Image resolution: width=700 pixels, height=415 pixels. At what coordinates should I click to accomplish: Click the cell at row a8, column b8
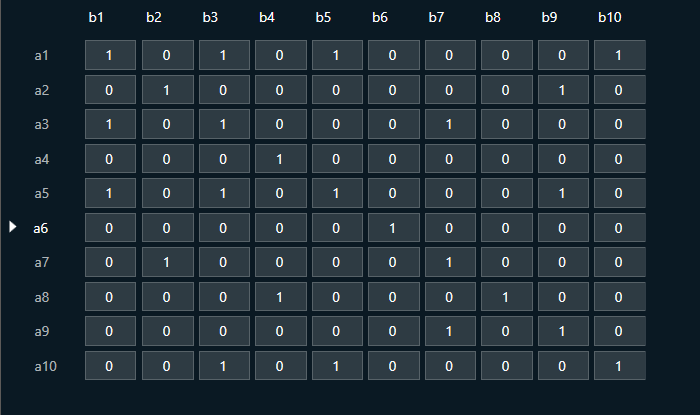507,297
